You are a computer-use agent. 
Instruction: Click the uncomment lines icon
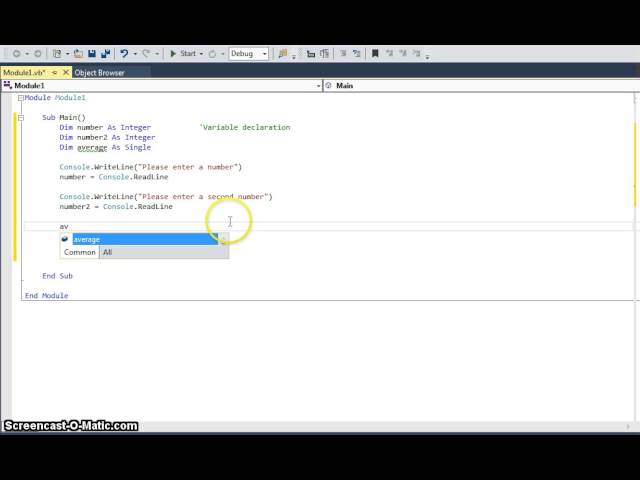(356, 53)
